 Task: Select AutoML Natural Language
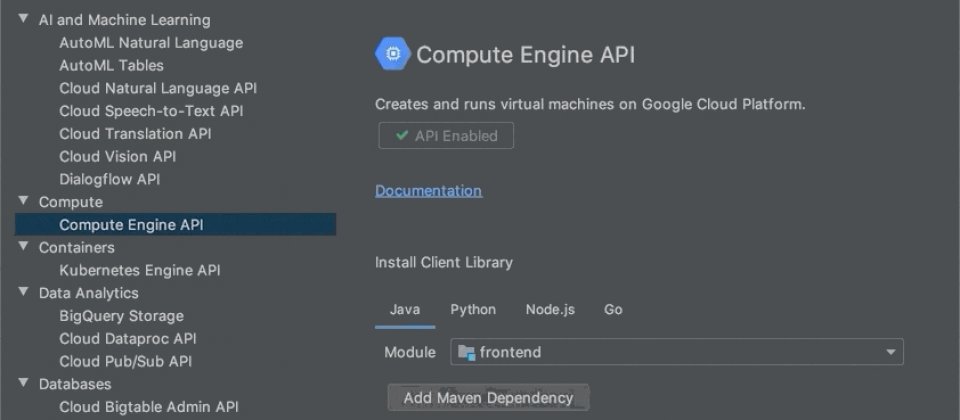[151, 43]
